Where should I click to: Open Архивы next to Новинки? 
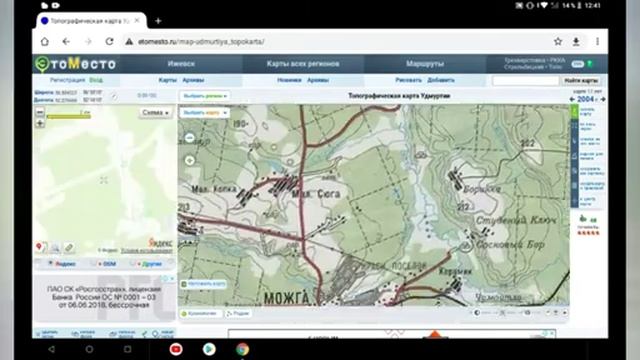click(x=318, y=80)
